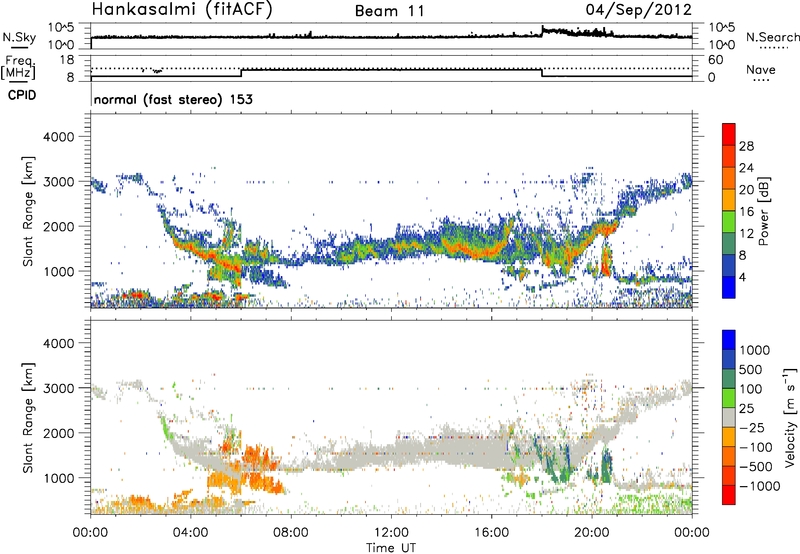Click the Power panel 'Slant Range [km]' label
This screenshot has height=554, width=800.
coord(28,211)
